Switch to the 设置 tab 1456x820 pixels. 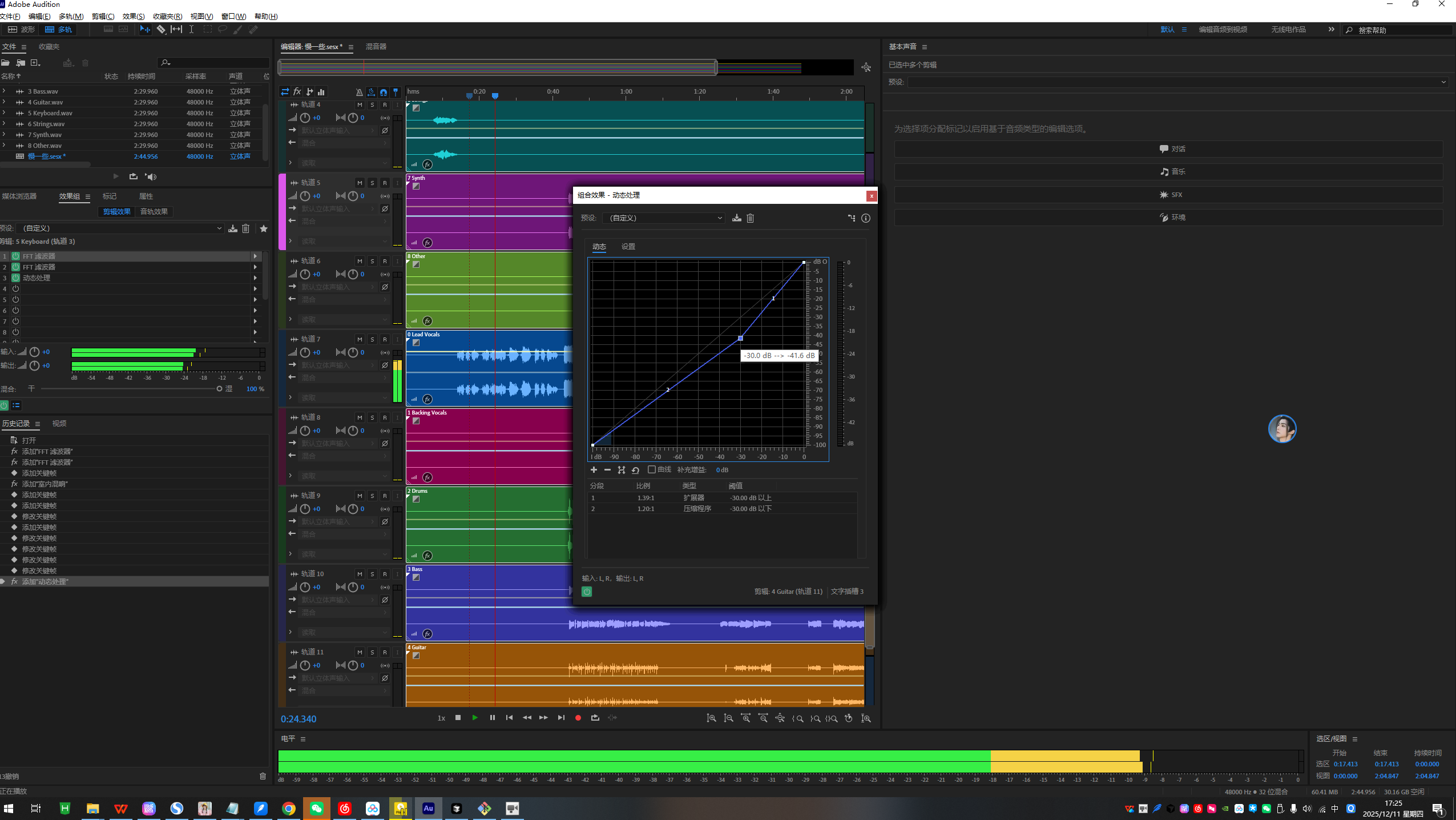(x=628, y=247)
